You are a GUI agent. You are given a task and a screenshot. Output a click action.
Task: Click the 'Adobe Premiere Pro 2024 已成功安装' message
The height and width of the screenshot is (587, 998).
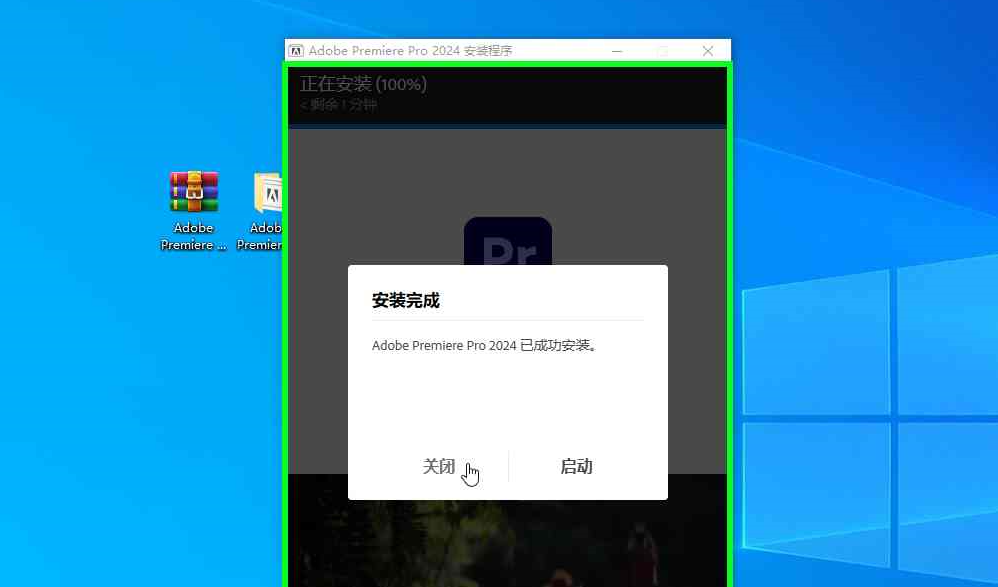(x=484, y=345)
